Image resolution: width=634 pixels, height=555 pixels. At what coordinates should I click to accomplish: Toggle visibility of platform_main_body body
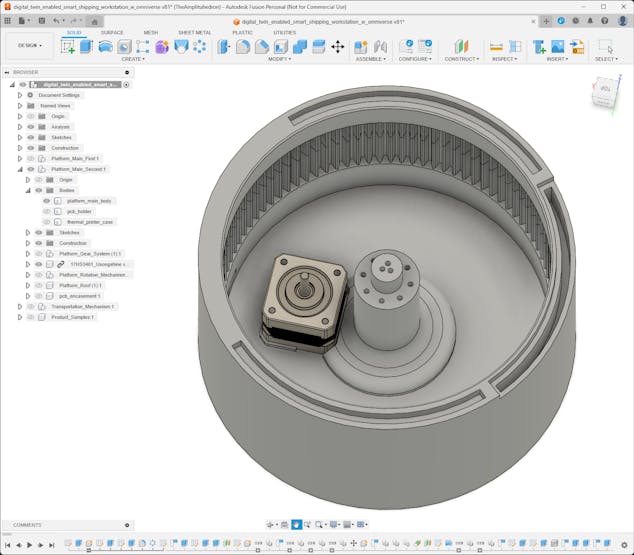coord(46,201)
